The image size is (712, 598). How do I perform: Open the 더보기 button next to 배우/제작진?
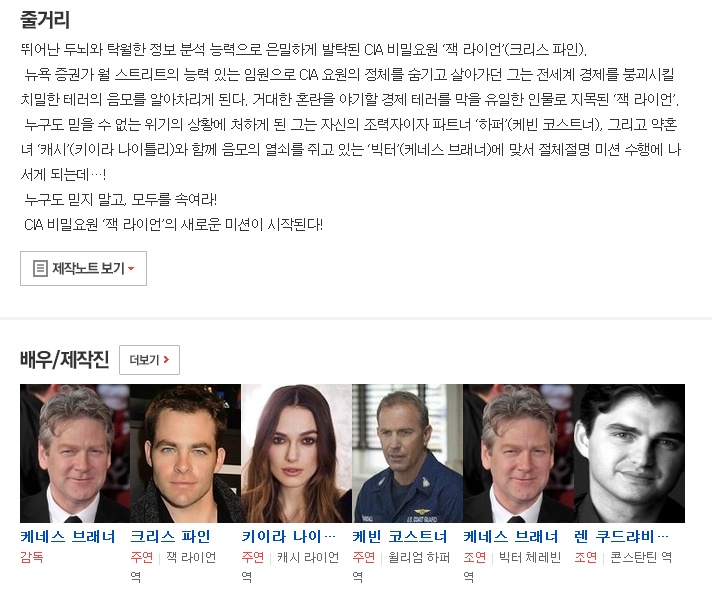click(x=149, y=360)
